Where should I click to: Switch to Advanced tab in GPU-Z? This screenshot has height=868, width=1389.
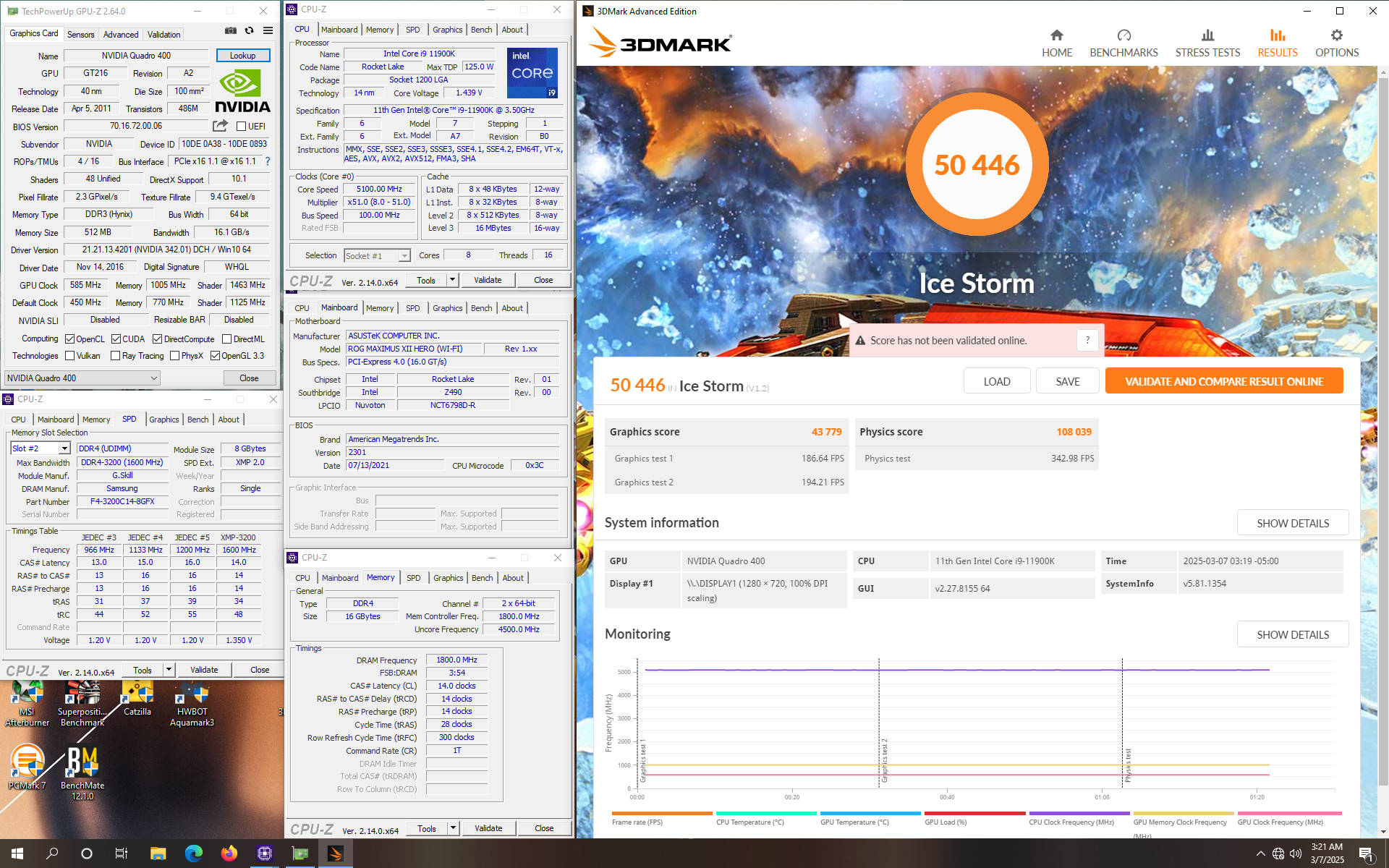coord(121,34)
